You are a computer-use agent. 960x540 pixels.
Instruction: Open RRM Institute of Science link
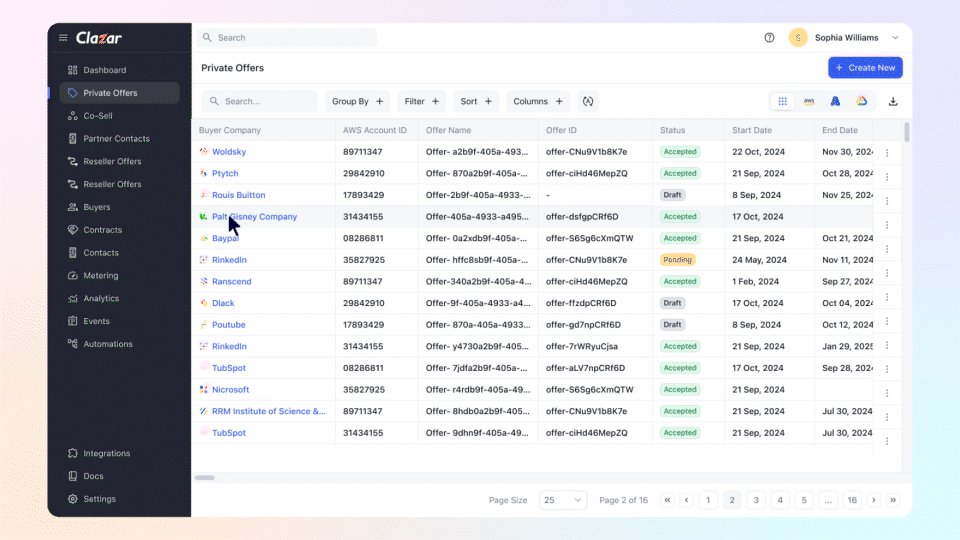tap(269, 411)
